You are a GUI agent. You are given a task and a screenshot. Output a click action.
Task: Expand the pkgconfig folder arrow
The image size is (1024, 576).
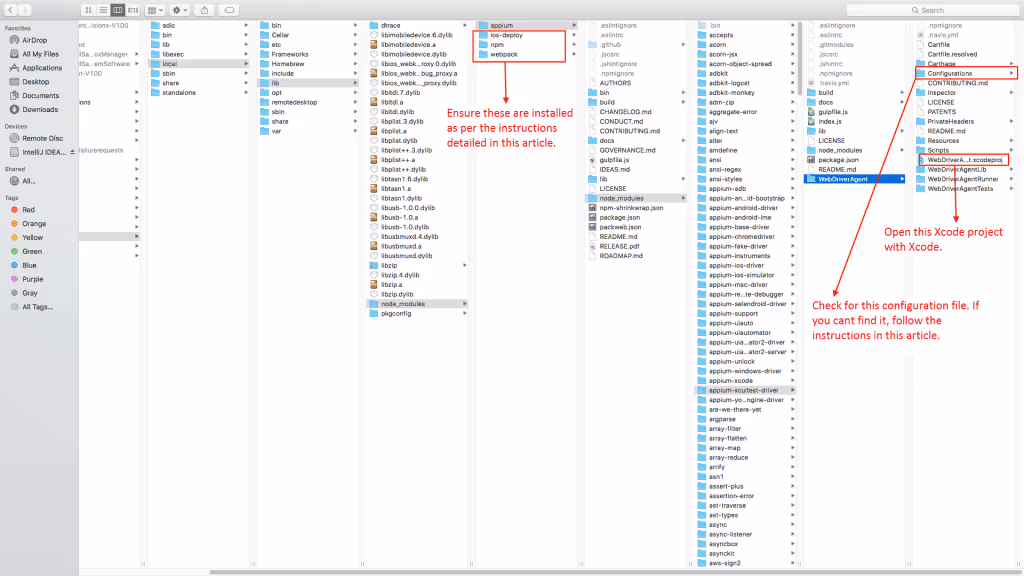(x=465, y=313)
